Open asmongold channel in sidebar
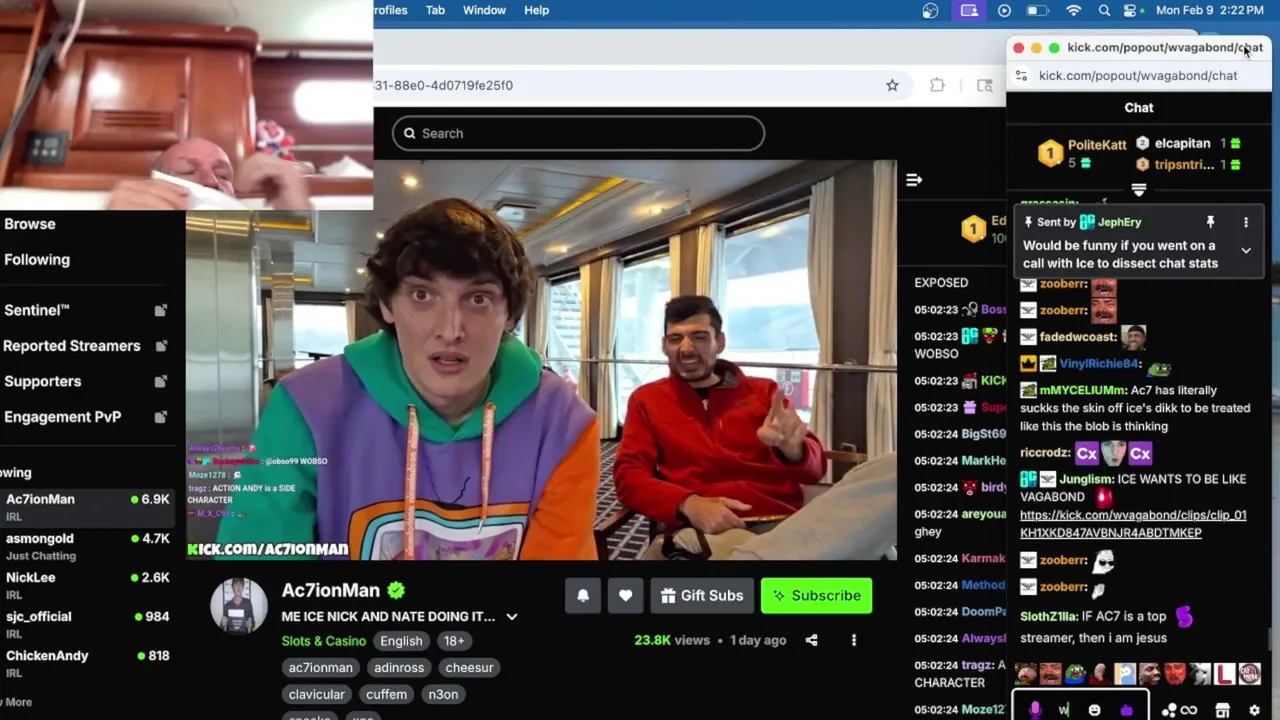This screenshot has height=720, width=1280. tap(87, 546)
